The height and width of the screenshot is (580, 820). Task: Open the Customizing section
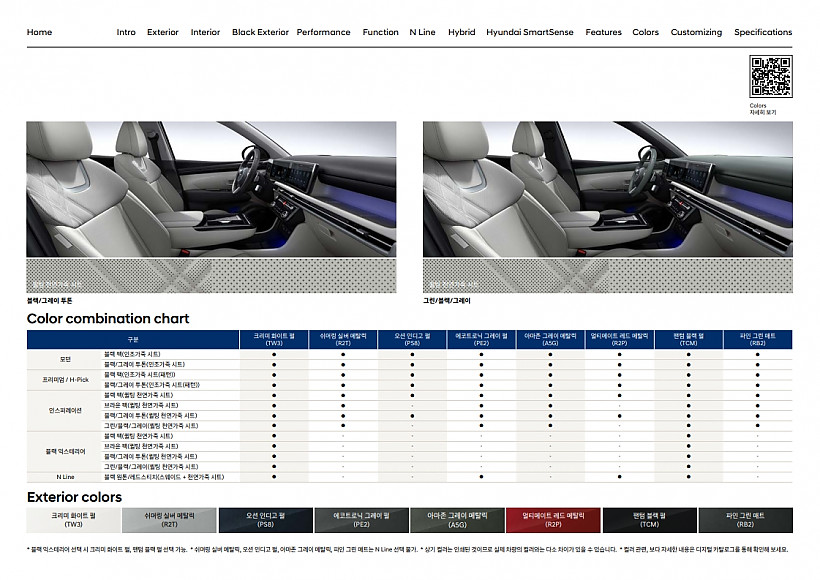pos(696,32)
